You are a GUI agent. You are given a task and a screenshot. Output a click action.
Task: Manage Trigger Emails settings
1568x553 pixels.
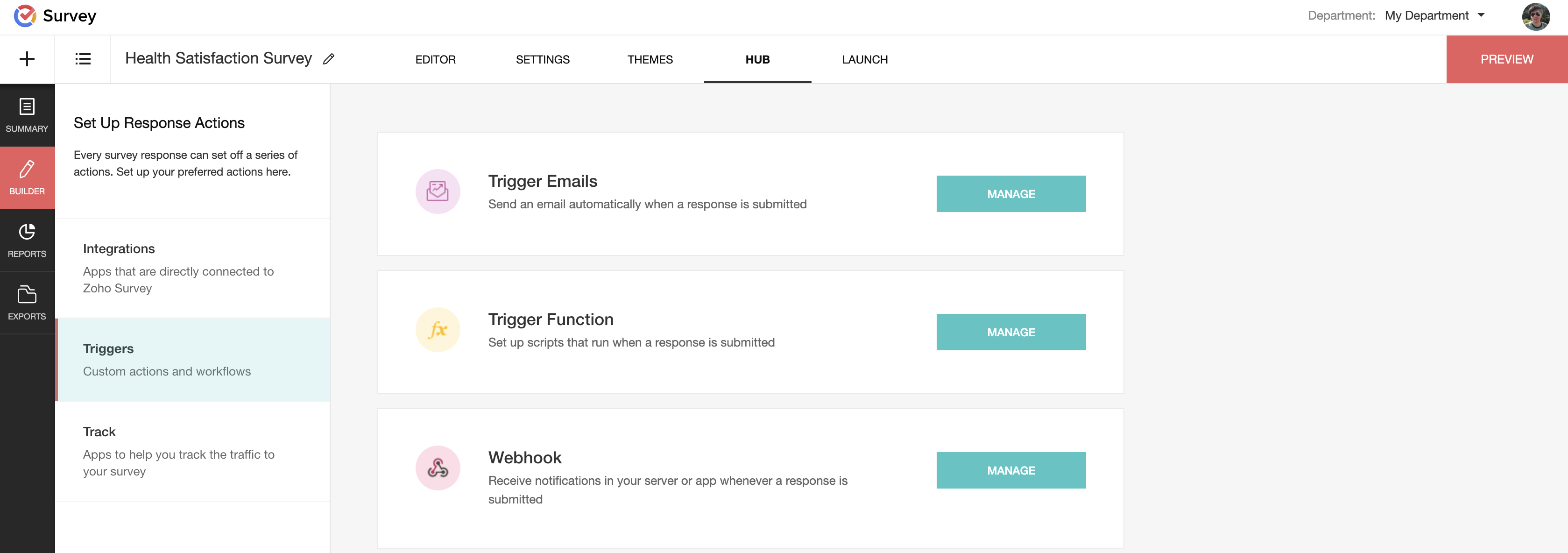coord(1010,194)
